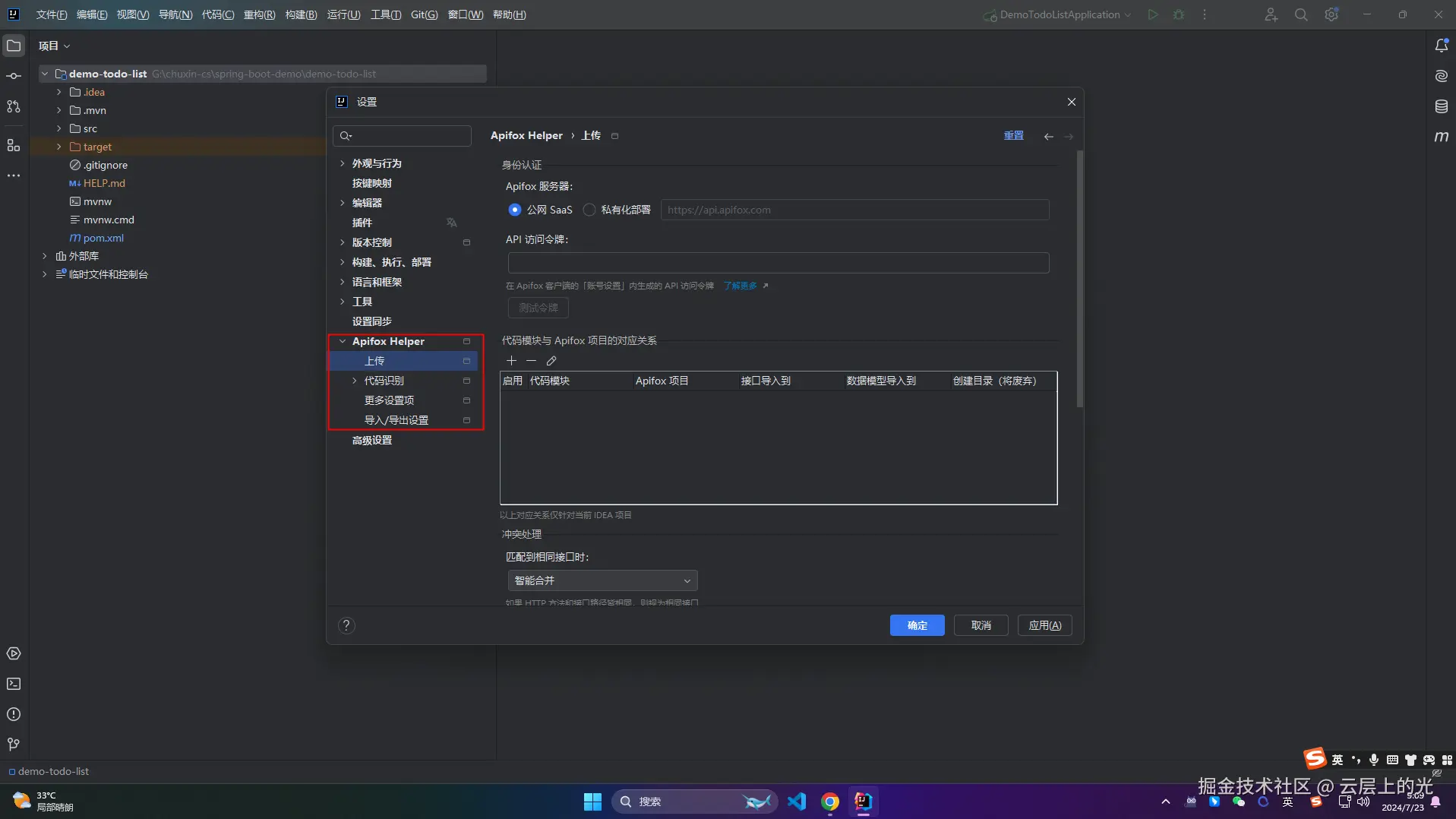This screenshot has width=1456, height=819.
Task: Focus the settings search field
Action: pyautogui.click(x=403, y=136)
